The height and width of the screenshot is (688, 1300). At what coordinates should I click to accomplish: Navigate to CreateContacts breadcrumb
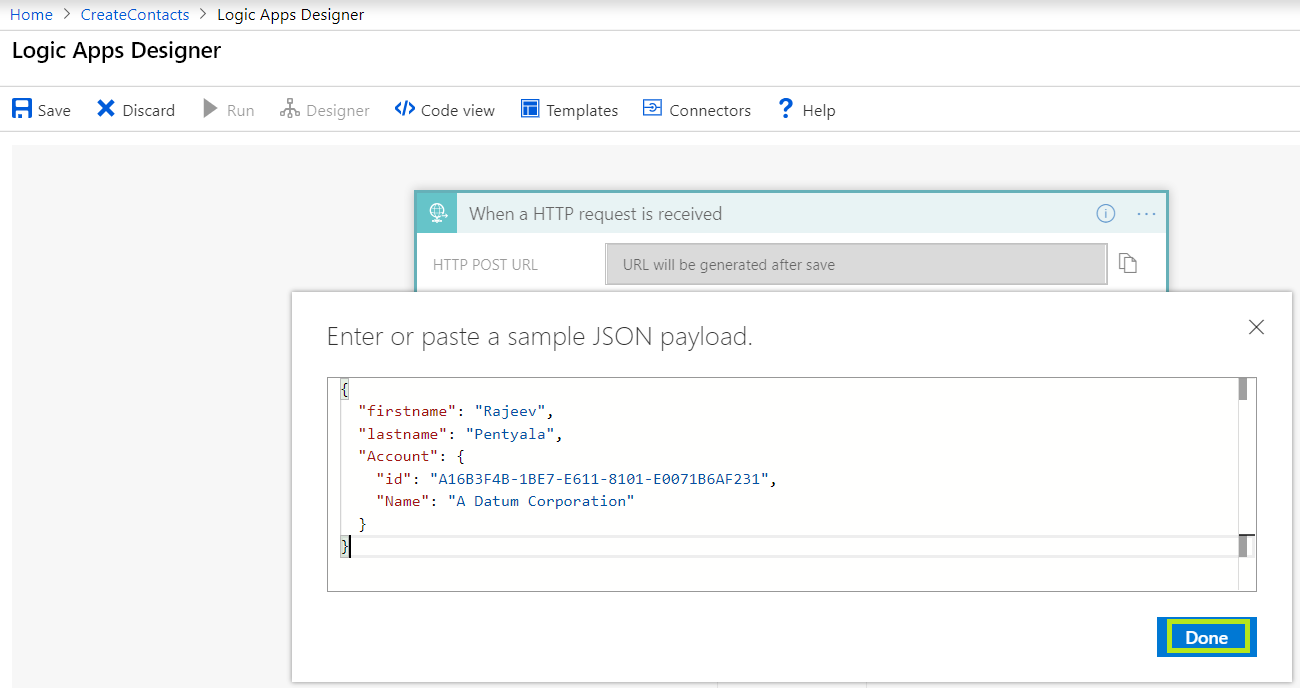[134, 14]
